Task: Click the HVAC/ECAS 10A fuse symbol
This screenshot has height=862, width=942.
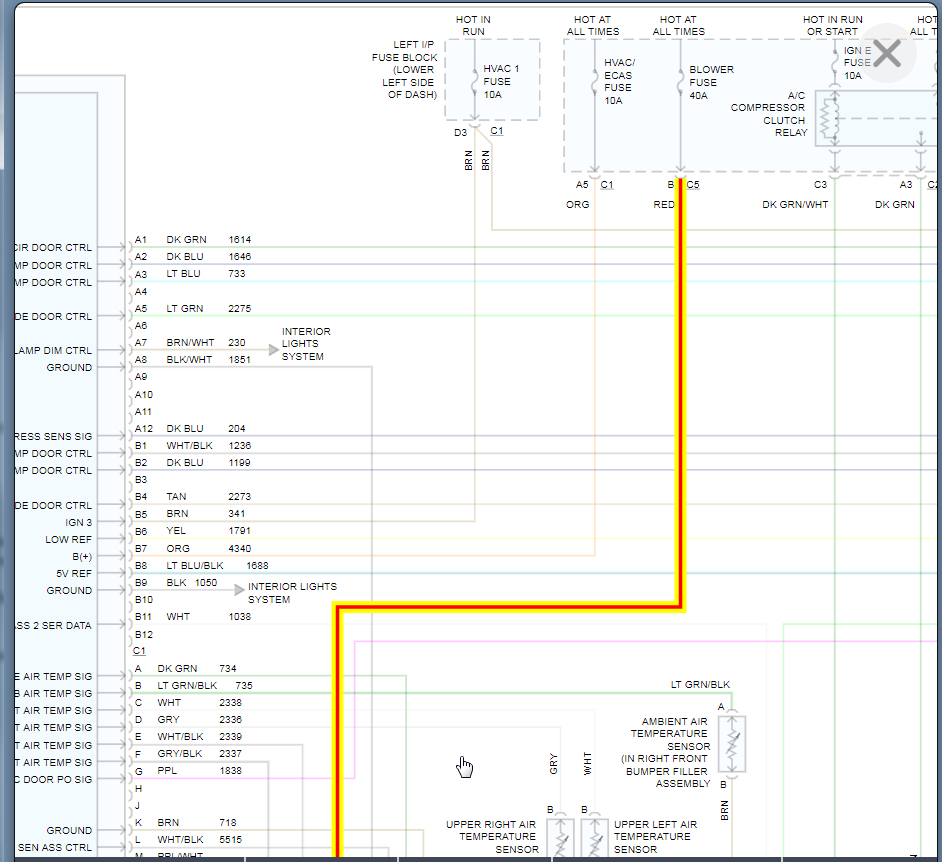Action: 595,80
